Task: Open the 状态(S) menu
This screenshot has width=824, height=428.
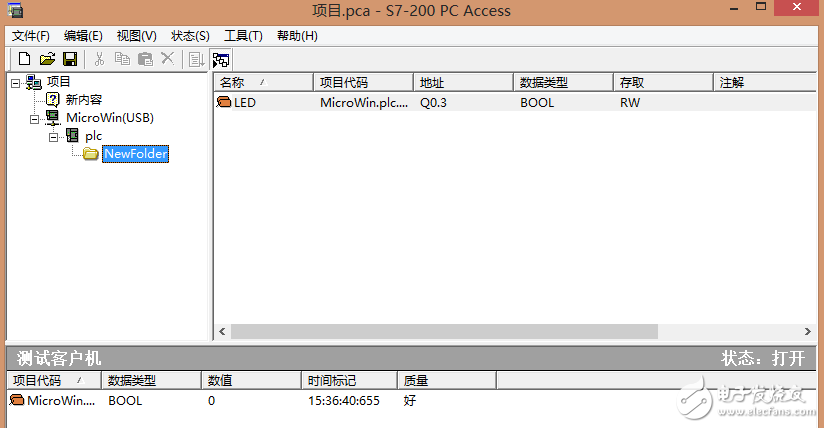Action: click(190, 36)
